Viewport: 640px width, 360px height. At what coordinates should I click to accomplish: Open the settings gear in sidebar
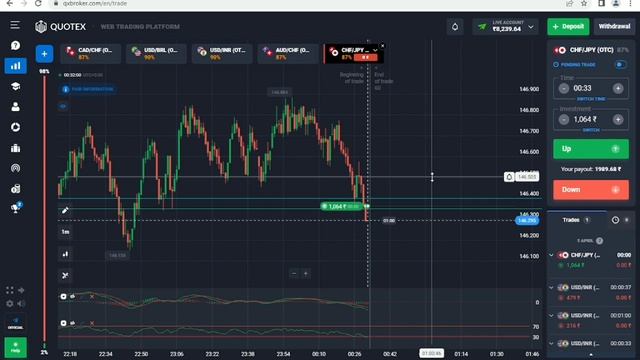pyautogui.click(x=10, y=303)
